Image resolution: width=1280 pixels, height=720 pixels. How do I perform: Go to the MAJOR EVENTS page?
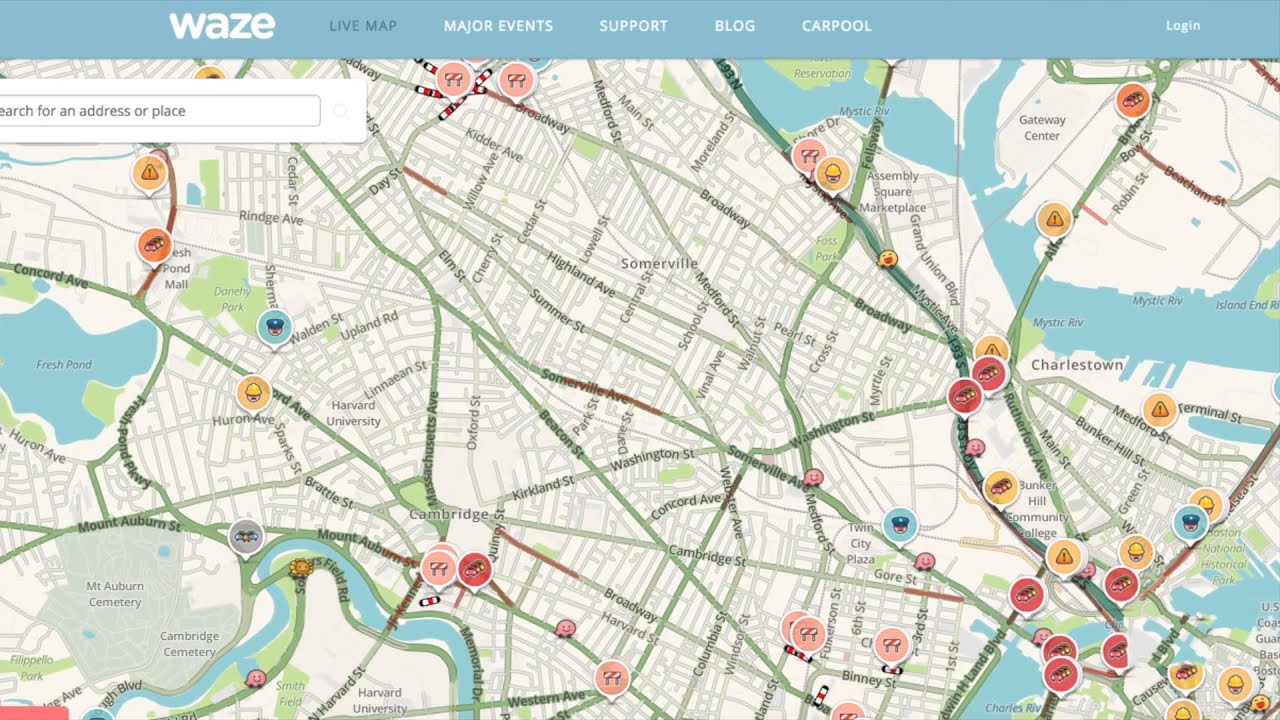pos(498,26)
